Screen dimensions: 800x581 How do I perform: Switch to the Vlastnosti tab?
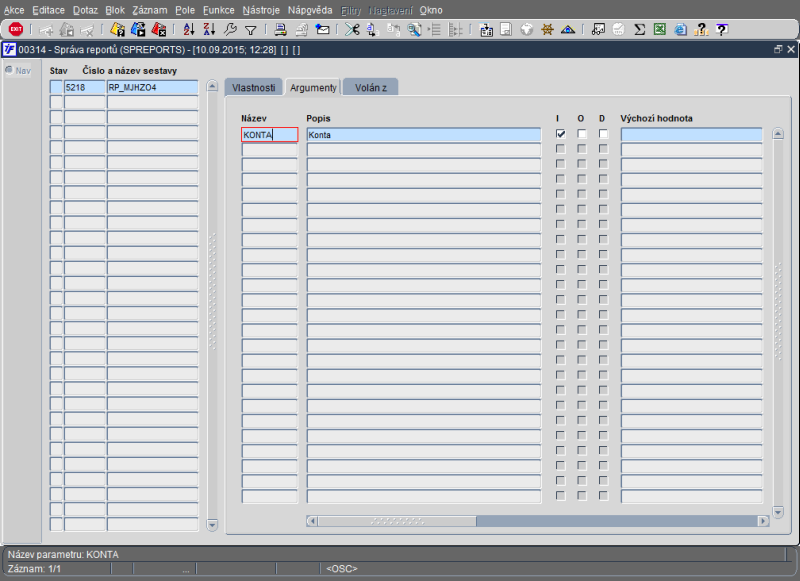coord(254,88)
